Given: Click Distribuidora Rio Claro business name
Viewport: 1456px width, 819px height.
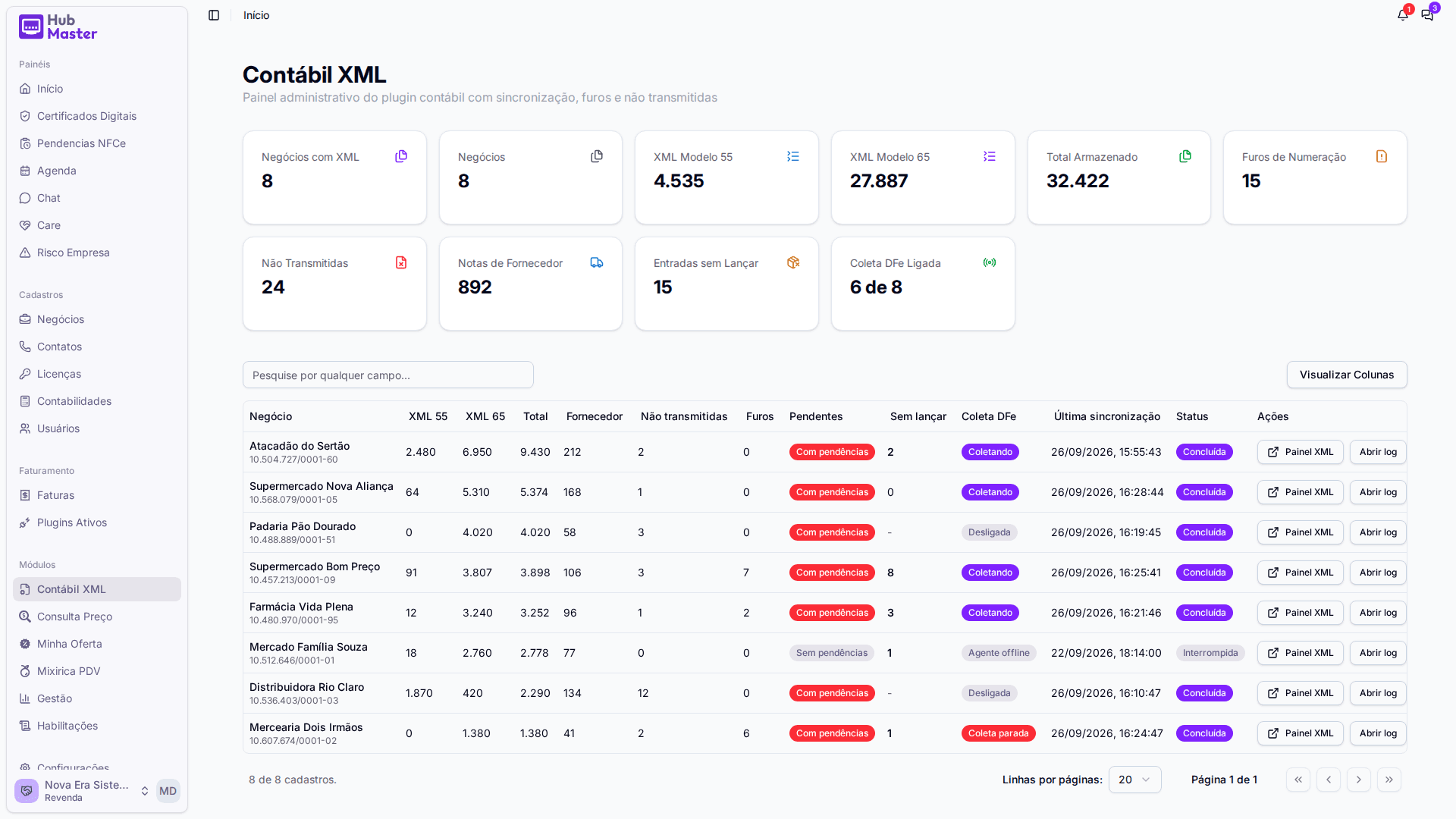Looking at the screenshot, I should [306, 687].
